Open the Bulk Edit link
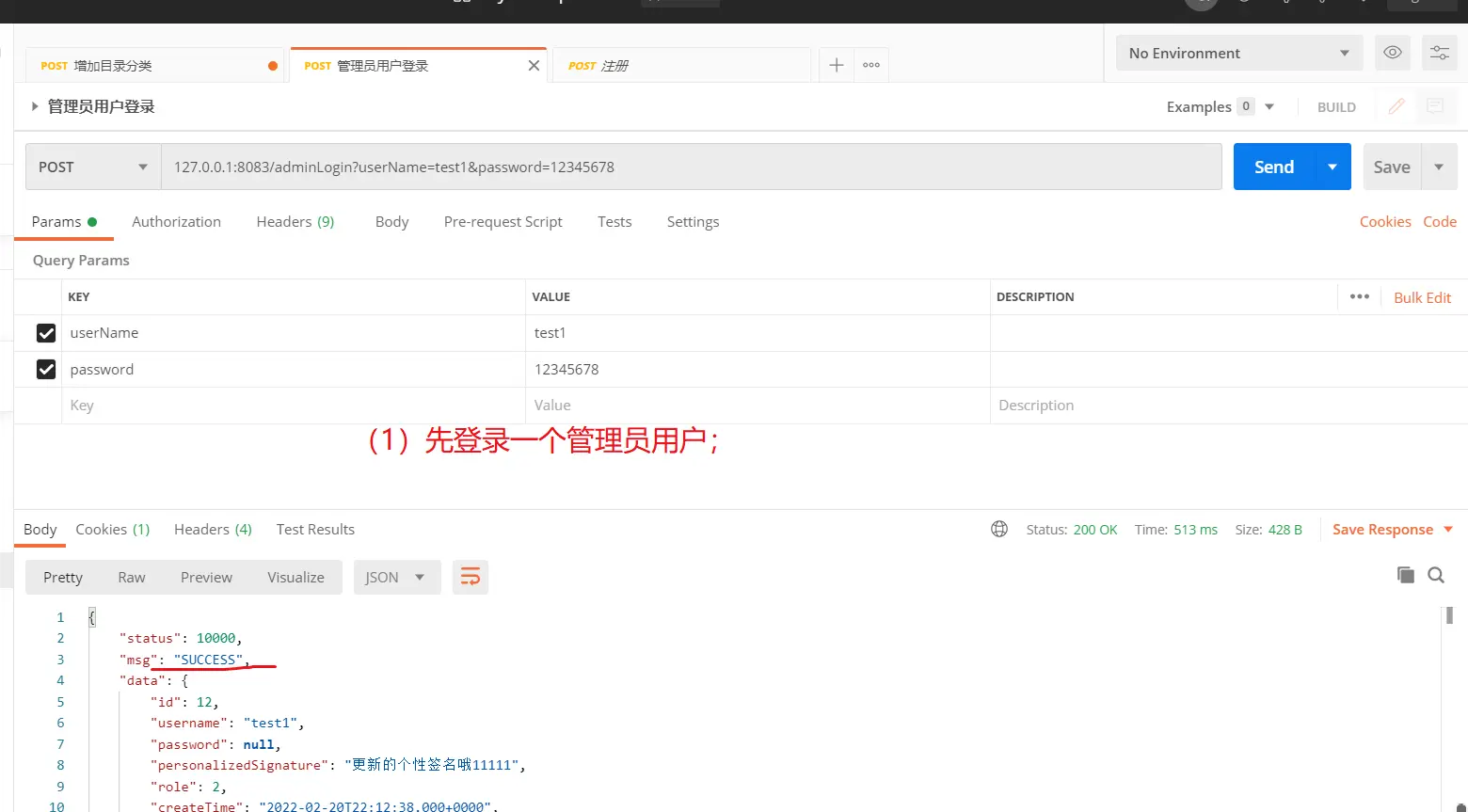Screen dimensions: 1468x812 (x=1422, y=297)
